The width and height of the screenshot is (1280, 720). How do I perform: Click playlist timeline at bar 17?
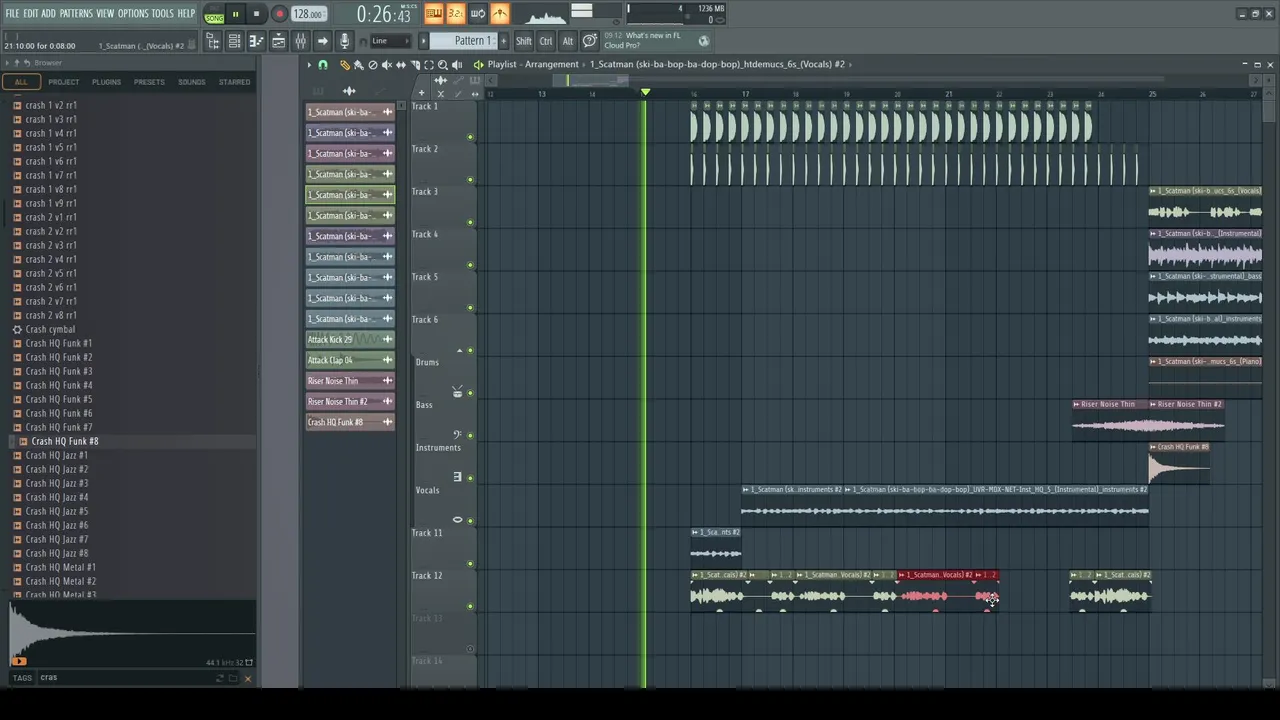[745, 94]
